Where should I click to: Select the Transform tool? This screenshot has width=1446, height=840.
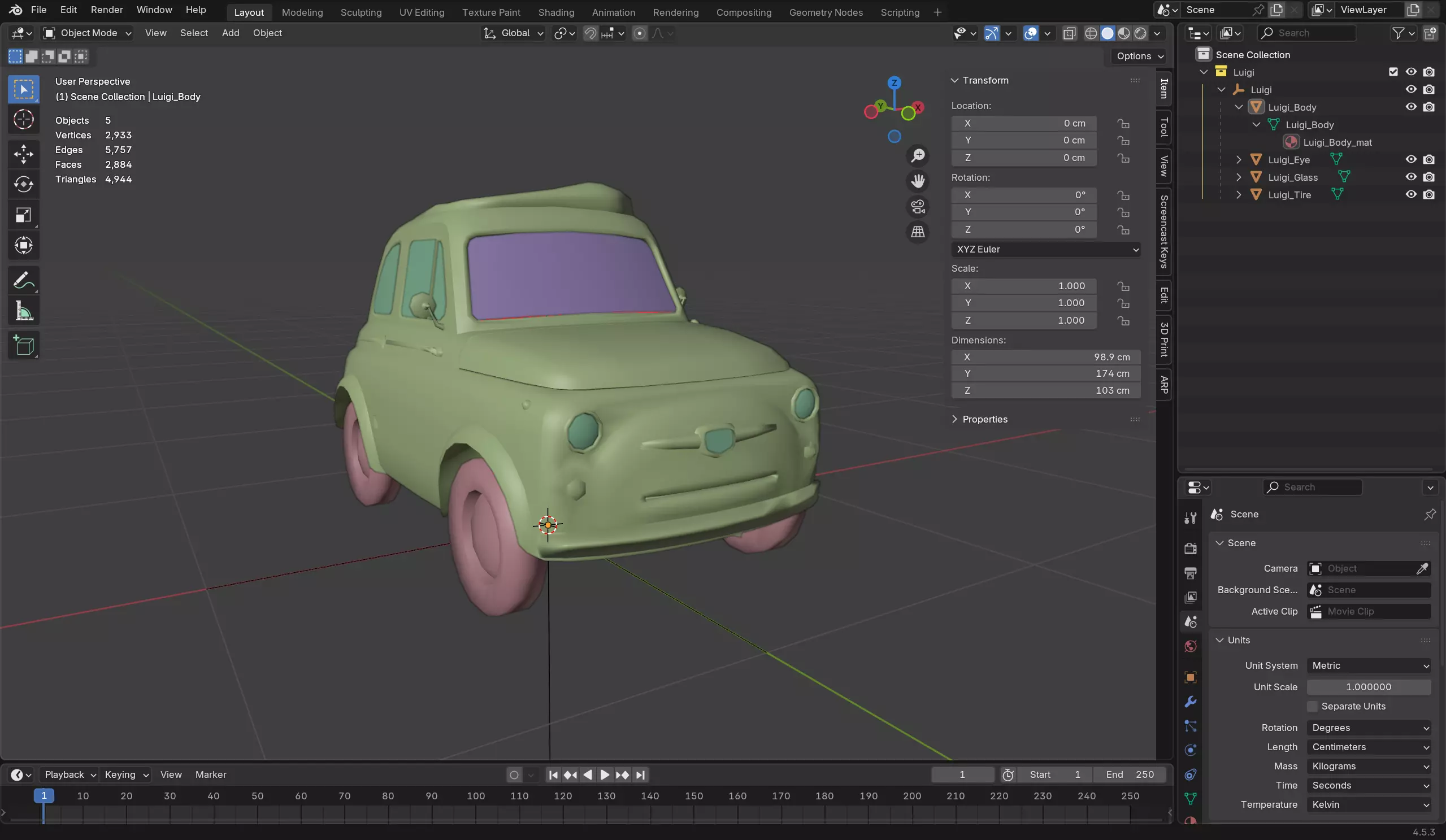[24, 246]
